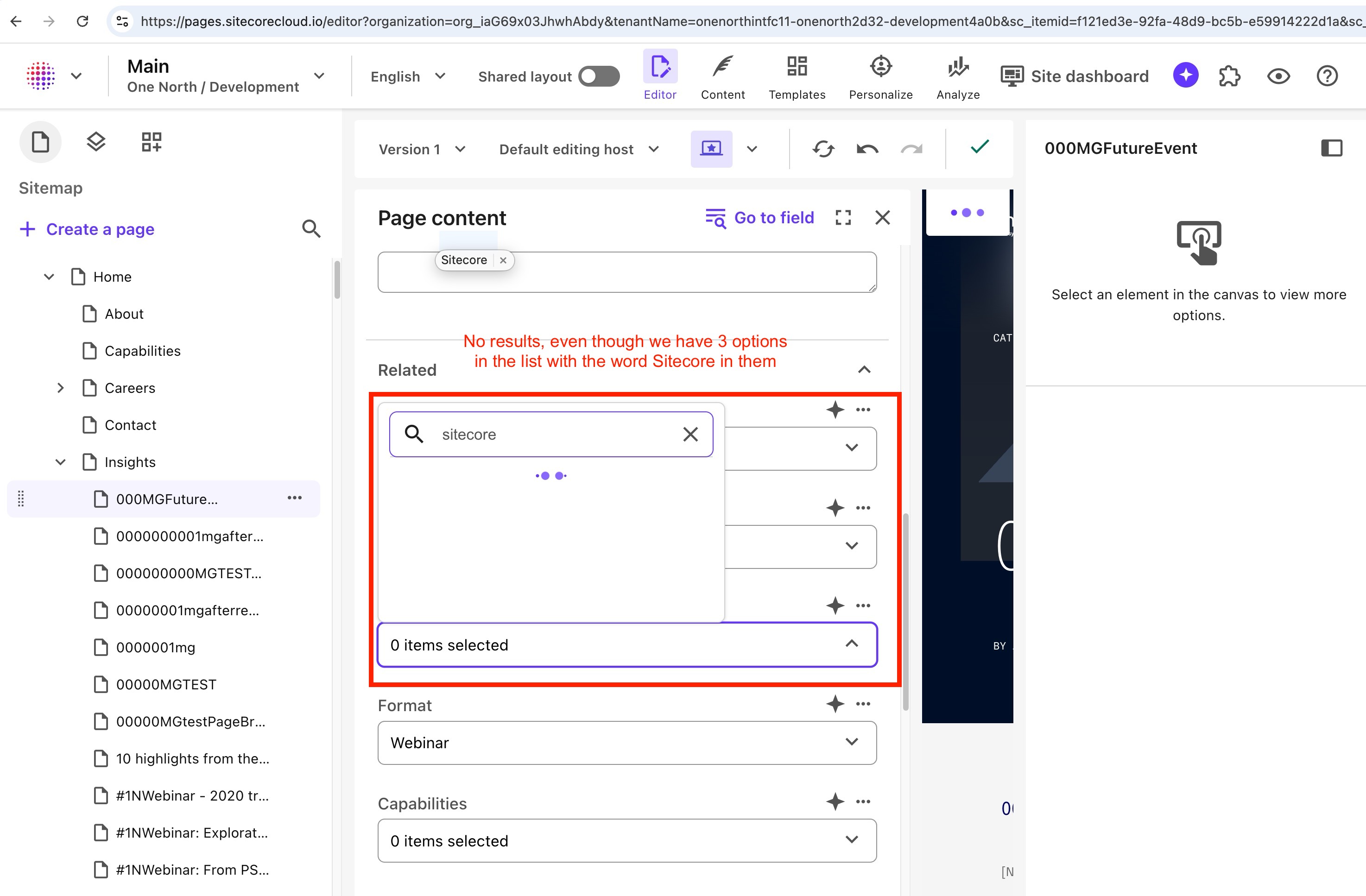Select the 0000001mg page
Screen dimensions: 1366x896
pos(156,648)
